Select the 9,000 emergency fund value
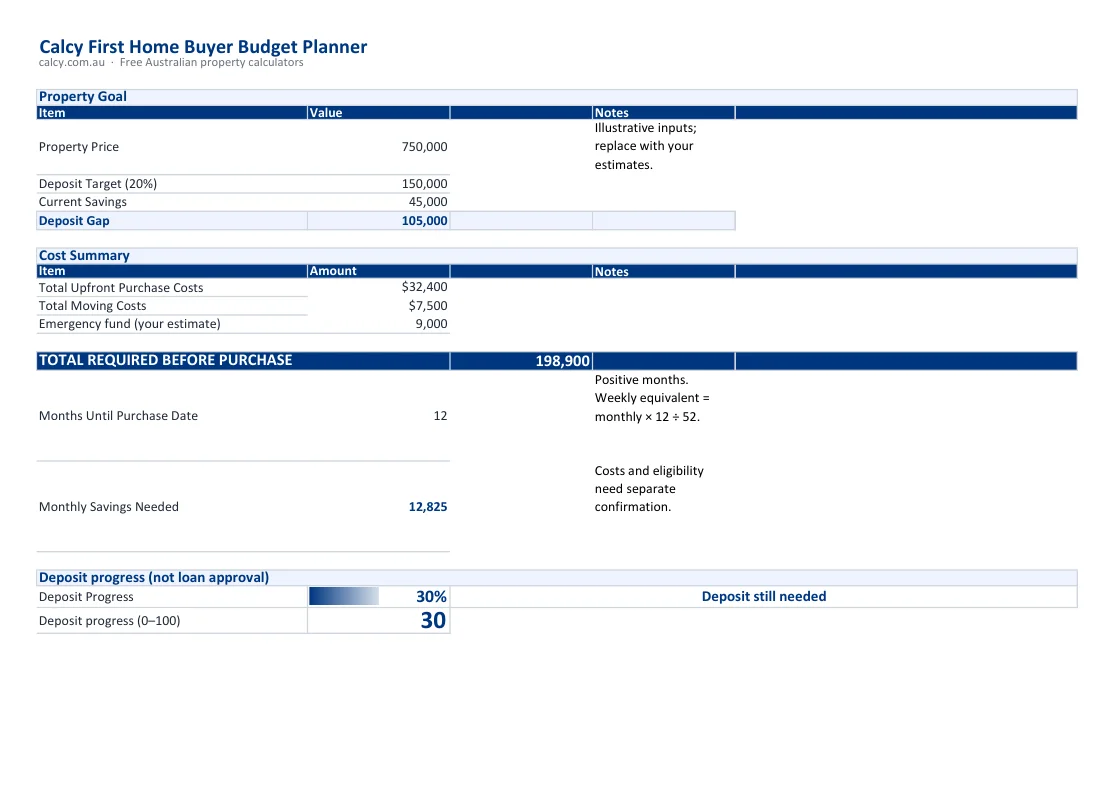The image size is (1120, 792). tap(431, 324)
